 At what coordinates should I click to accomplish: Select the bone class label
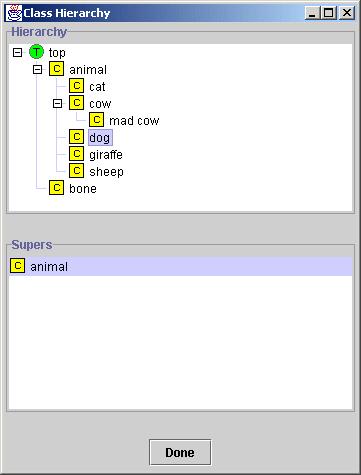coord(83,189)
